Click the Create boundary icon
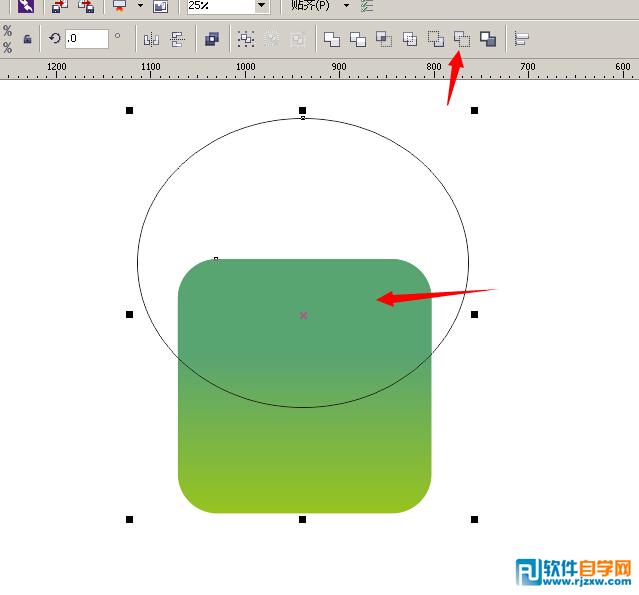 tap(488, 39)
